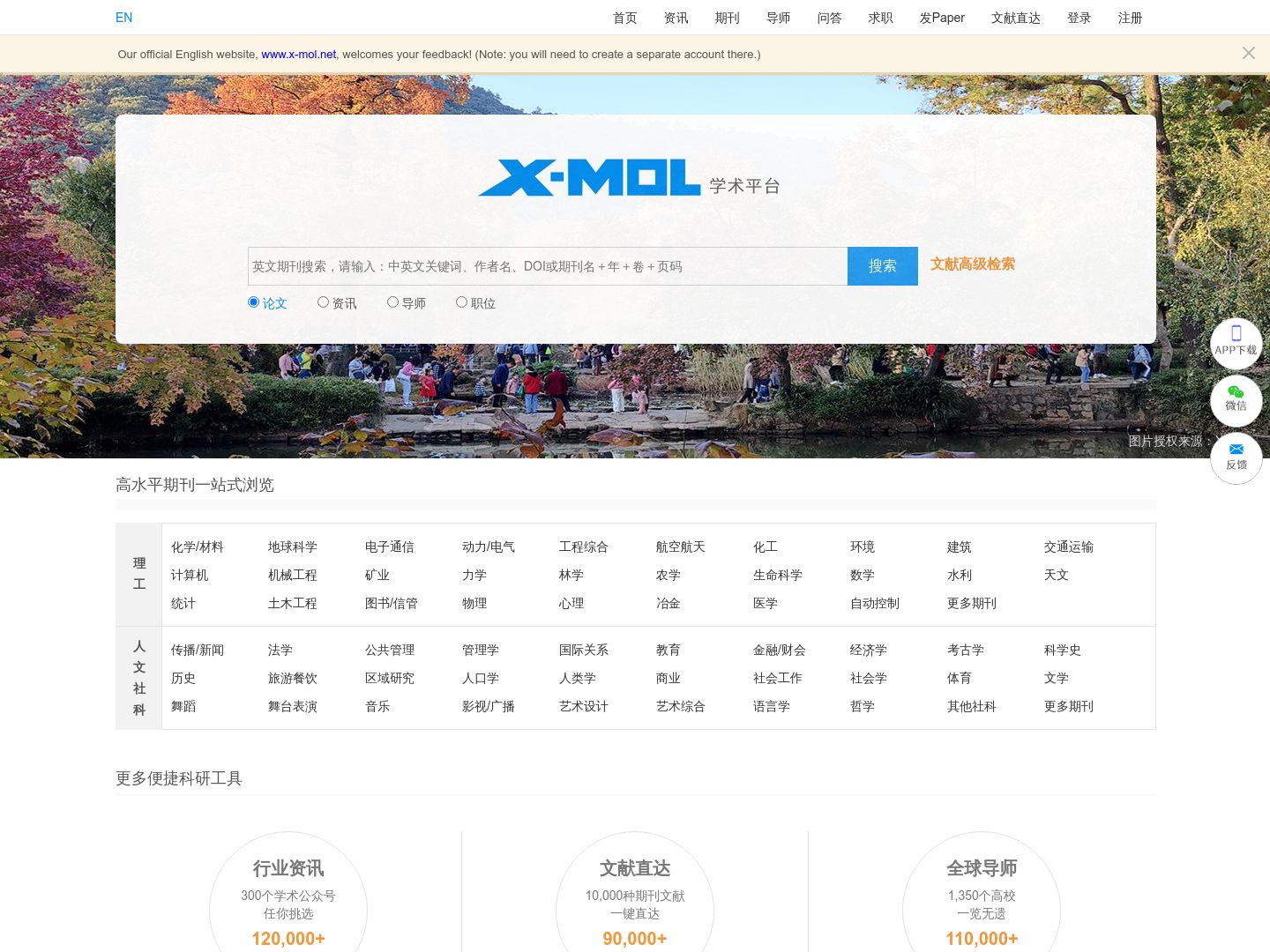Open 导师 in top navigation

[779, 18]
